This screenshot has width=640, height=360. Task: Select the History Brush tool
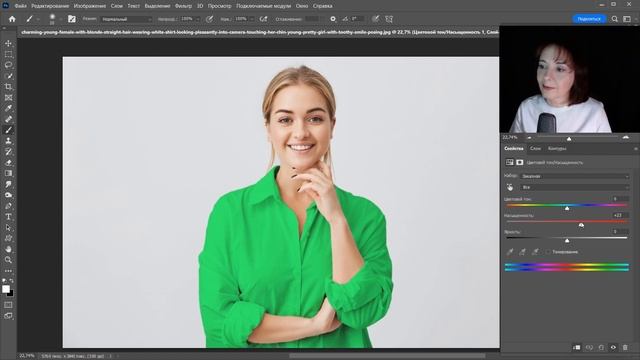click(8, 151)
